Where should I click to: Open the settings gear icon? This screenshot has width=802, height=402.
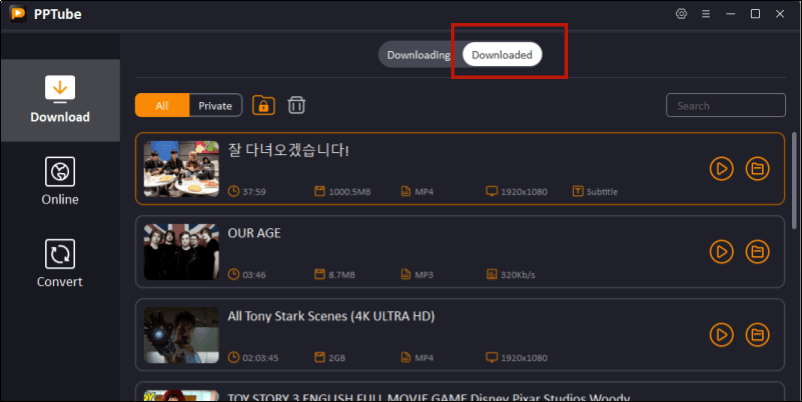682,14
